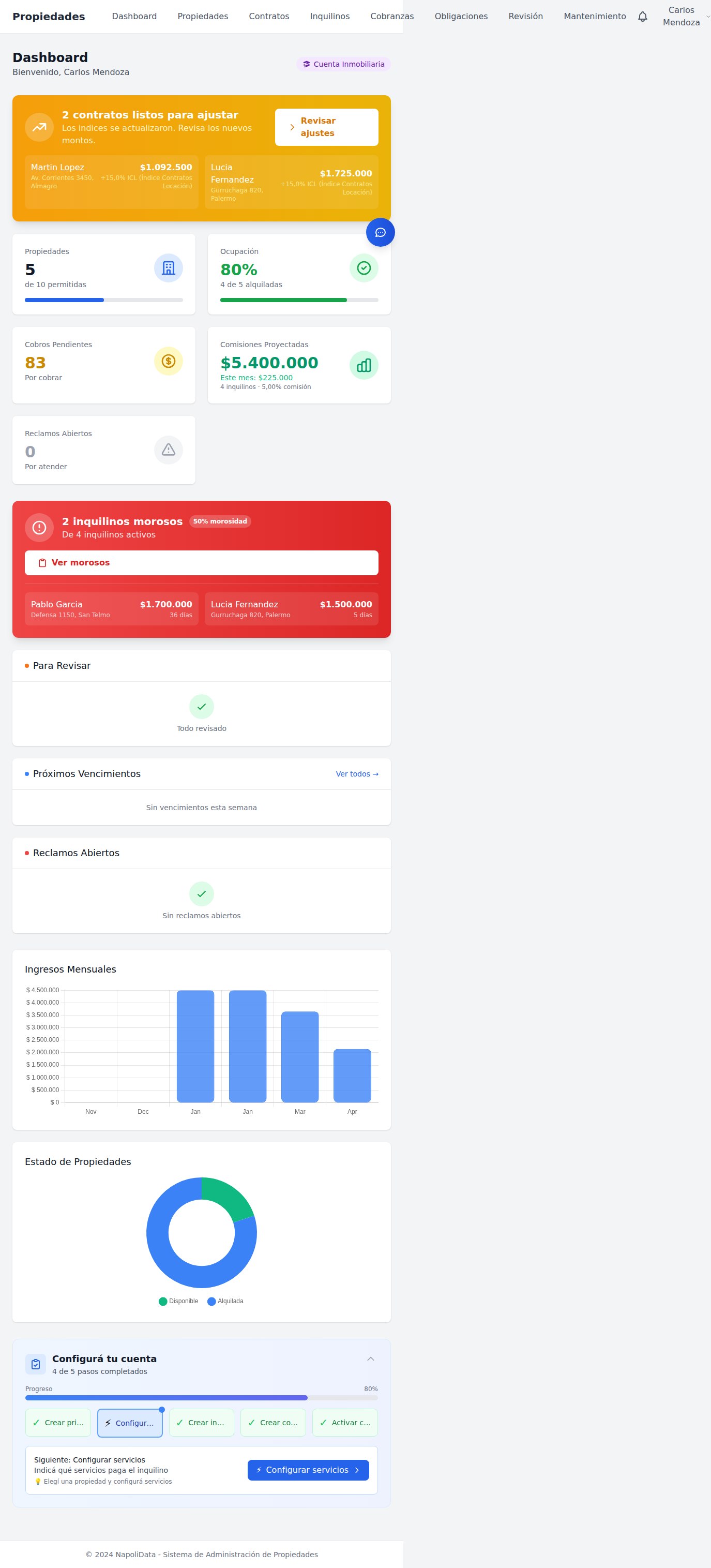711x1568 pixels.
Task: Follow the Ver todos link
Action: coord(357,773)
